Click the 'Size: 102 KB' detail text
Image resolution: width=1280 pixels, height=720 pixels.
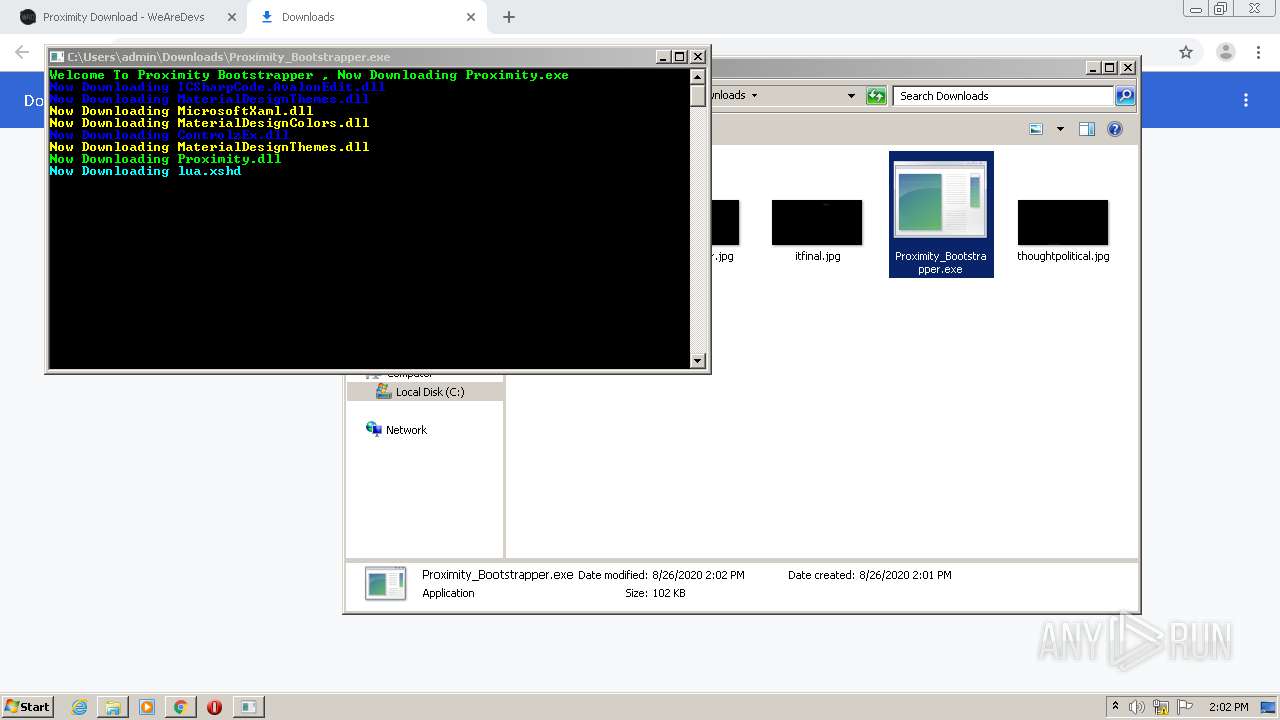pos(655,593)
